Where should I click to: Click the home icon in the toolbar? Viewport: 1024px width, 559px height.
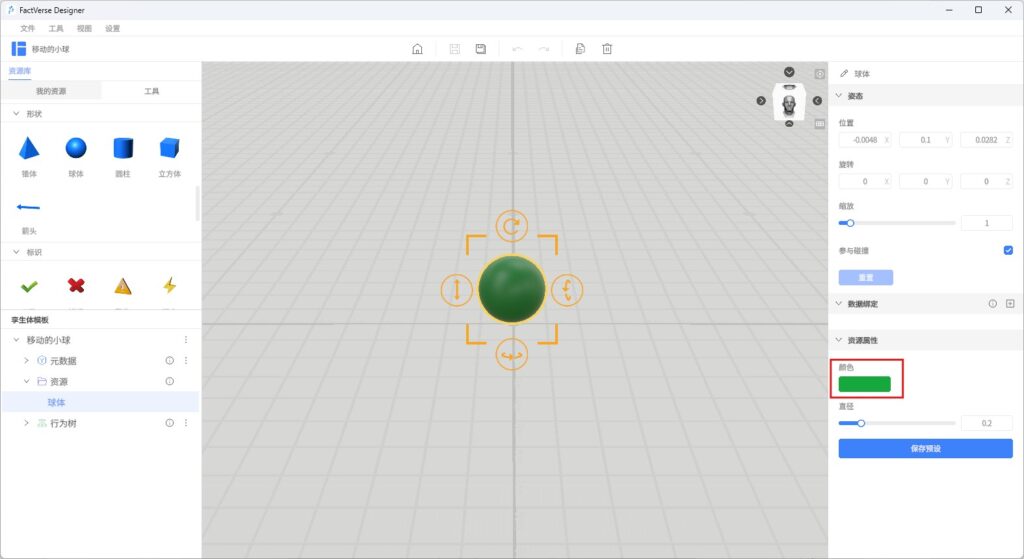tap(417, 49)
